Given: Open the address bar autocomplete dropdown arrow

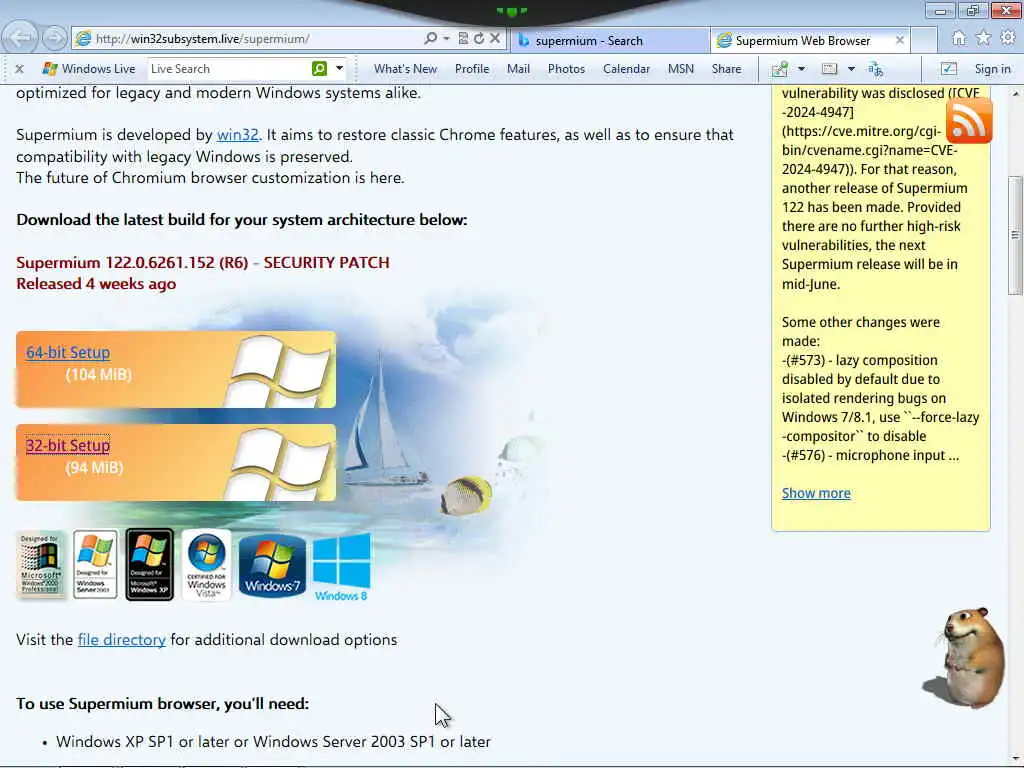Looking at the screenshot, I should (x=446, y=39).
